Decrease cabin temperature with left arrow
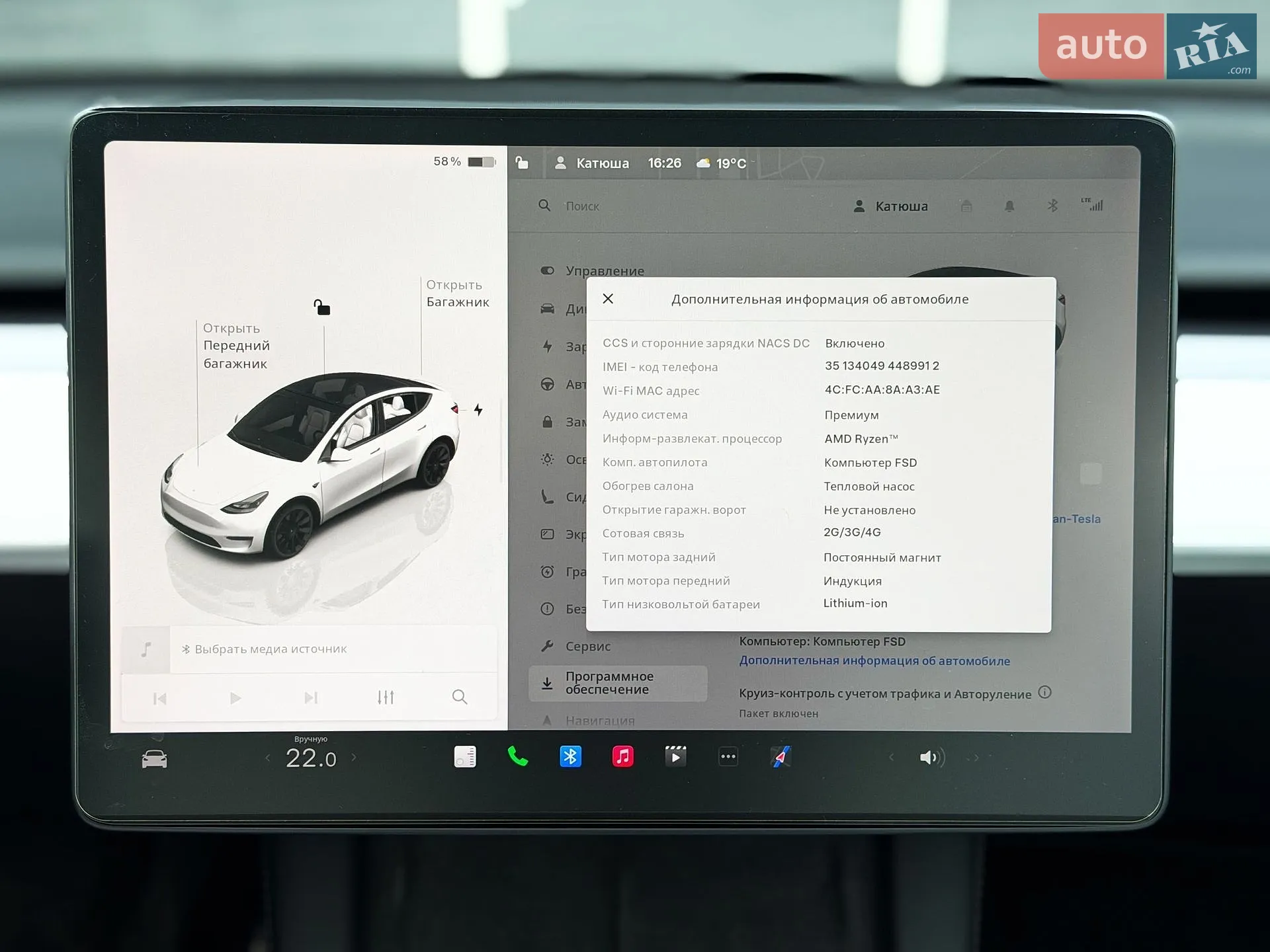This screenshot has width=1270, height=952. (267, 758)
